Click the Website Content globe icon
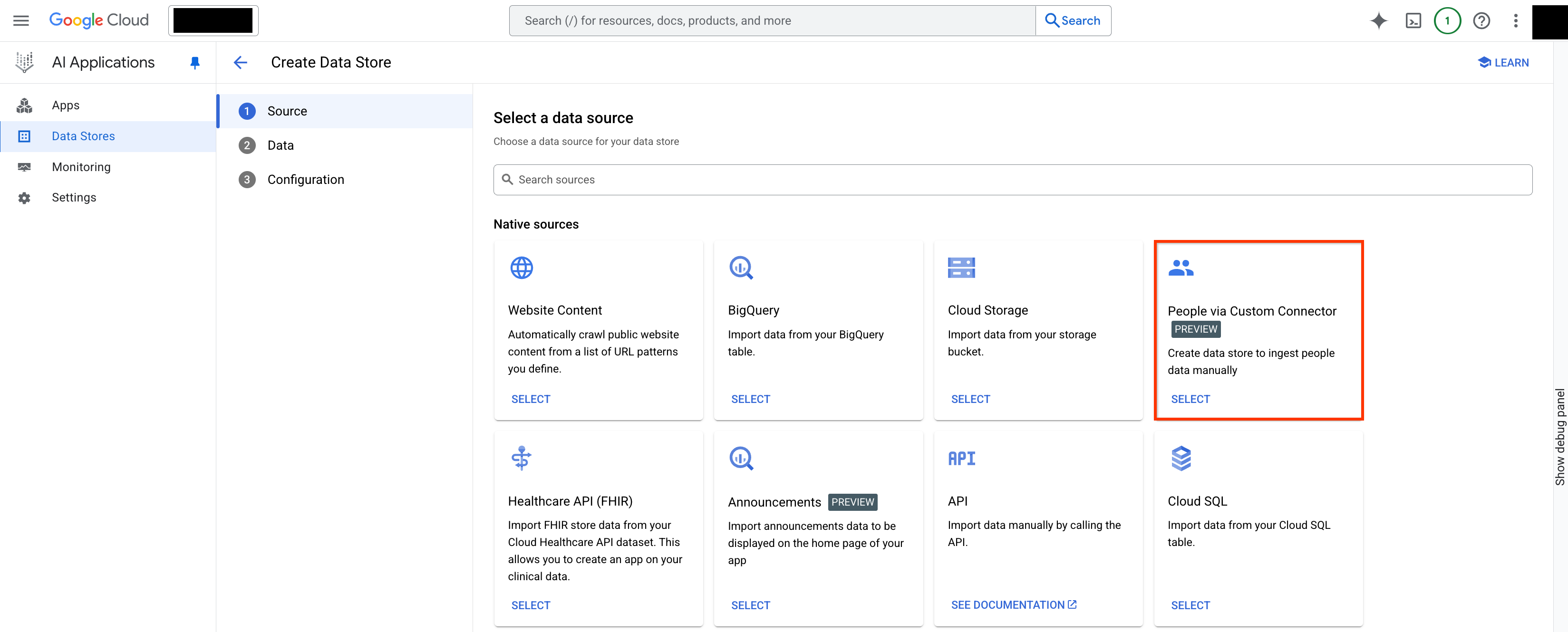Image resolution: width=1568 pixels, height=632 pixels. [521, 267]
